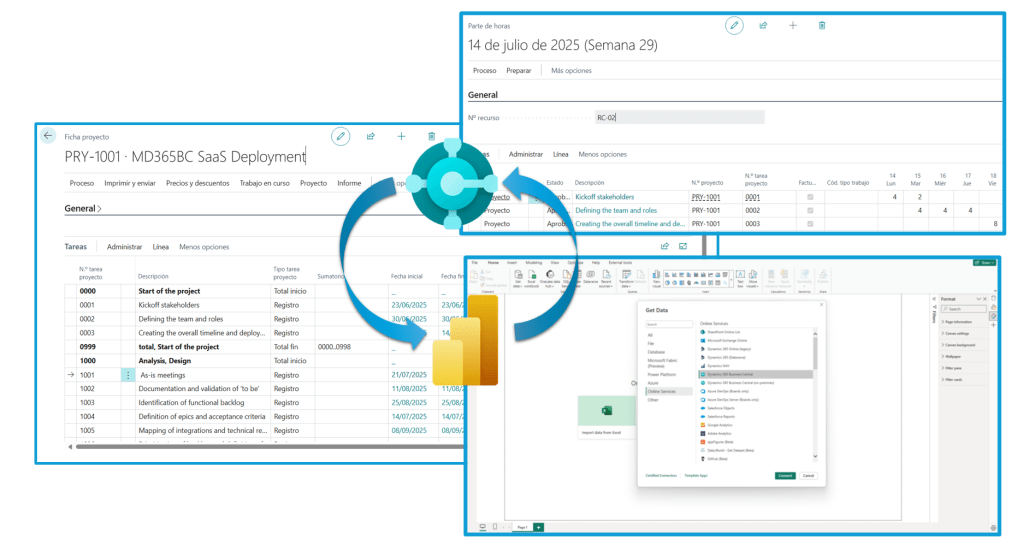The image size is (1023, 551).
Task: Open the three-dot menu on row 1001
Action: point(128,375)
